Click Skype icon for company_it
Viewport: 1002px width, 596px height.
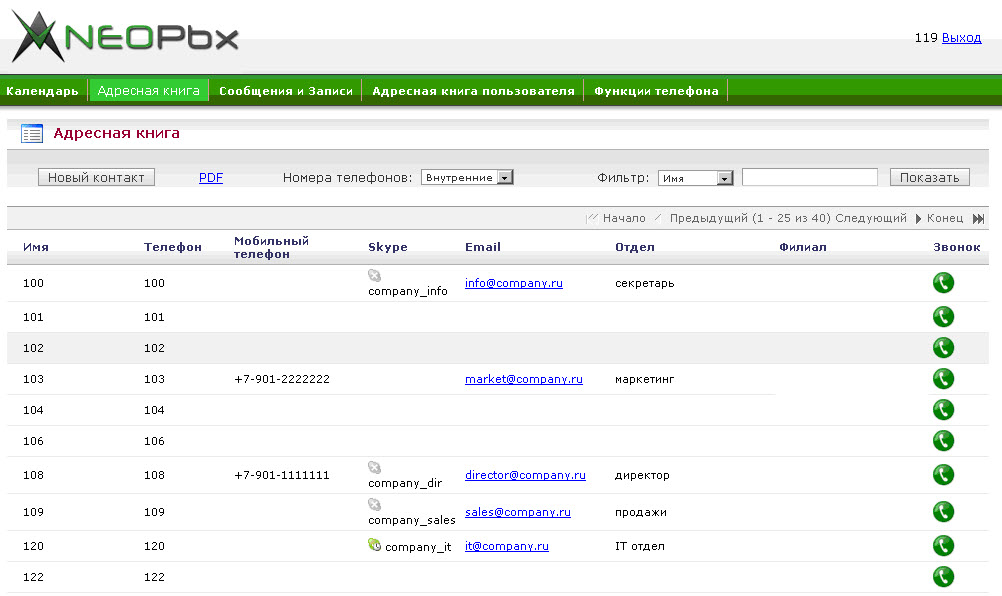(x=374, y=545)
